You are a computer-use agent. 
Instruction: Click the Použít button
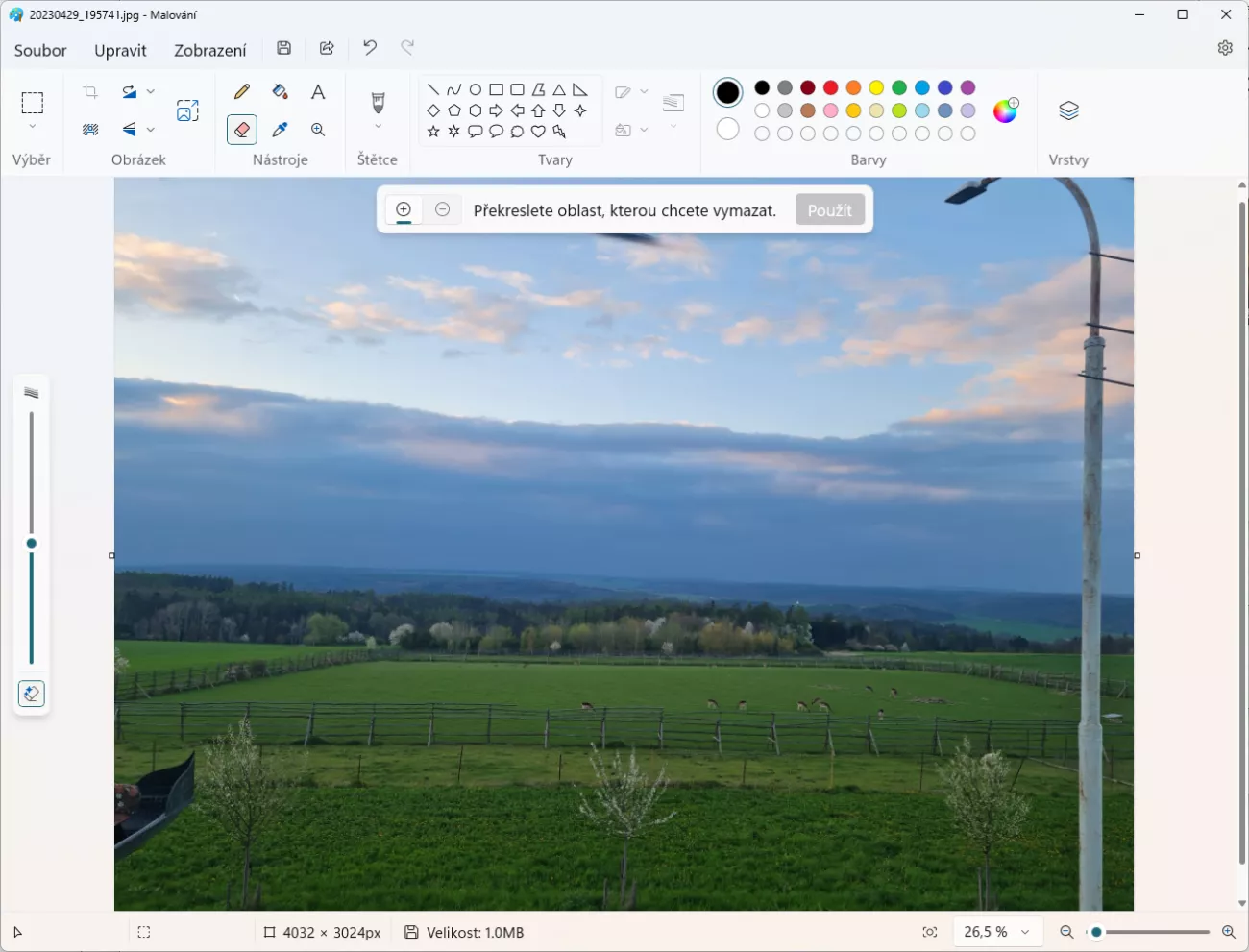point(829,209)
